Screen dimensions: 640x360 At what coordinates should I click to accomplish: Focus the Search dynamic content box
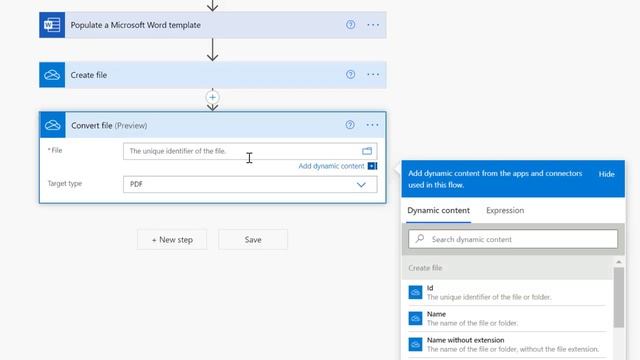coord(513,239)
